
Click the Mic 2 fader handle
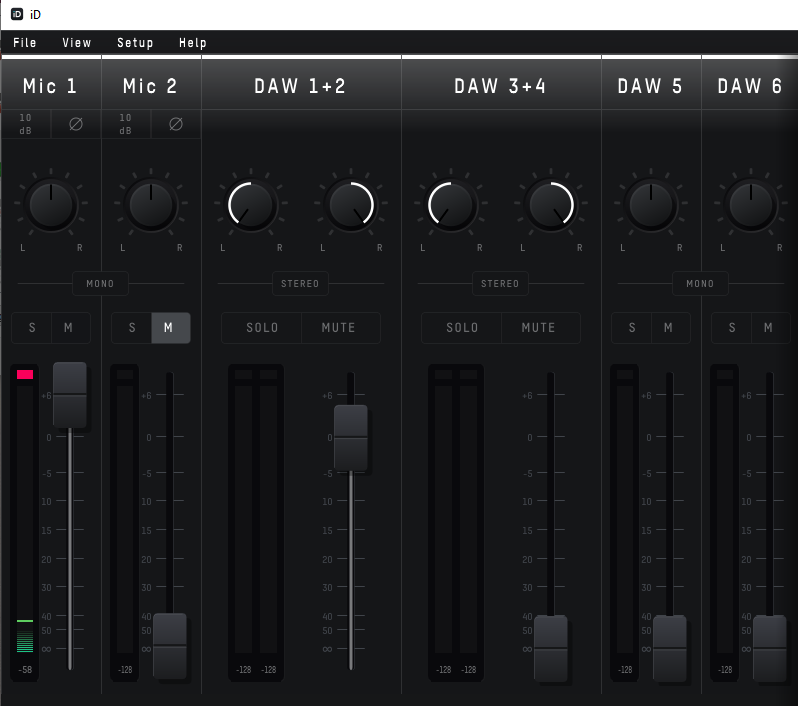pyautogui.click(x=169, y=646)
